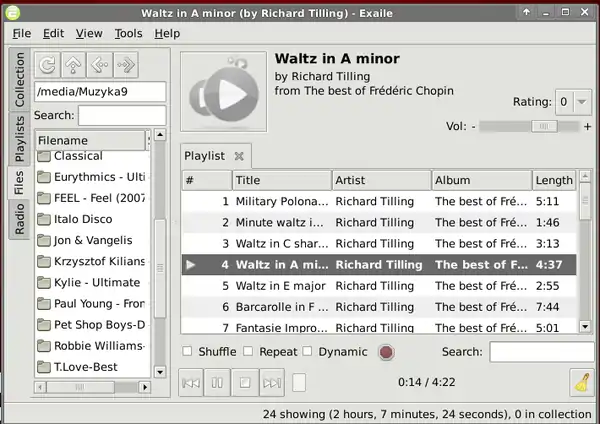Skip to the next track

click(272, 382)
